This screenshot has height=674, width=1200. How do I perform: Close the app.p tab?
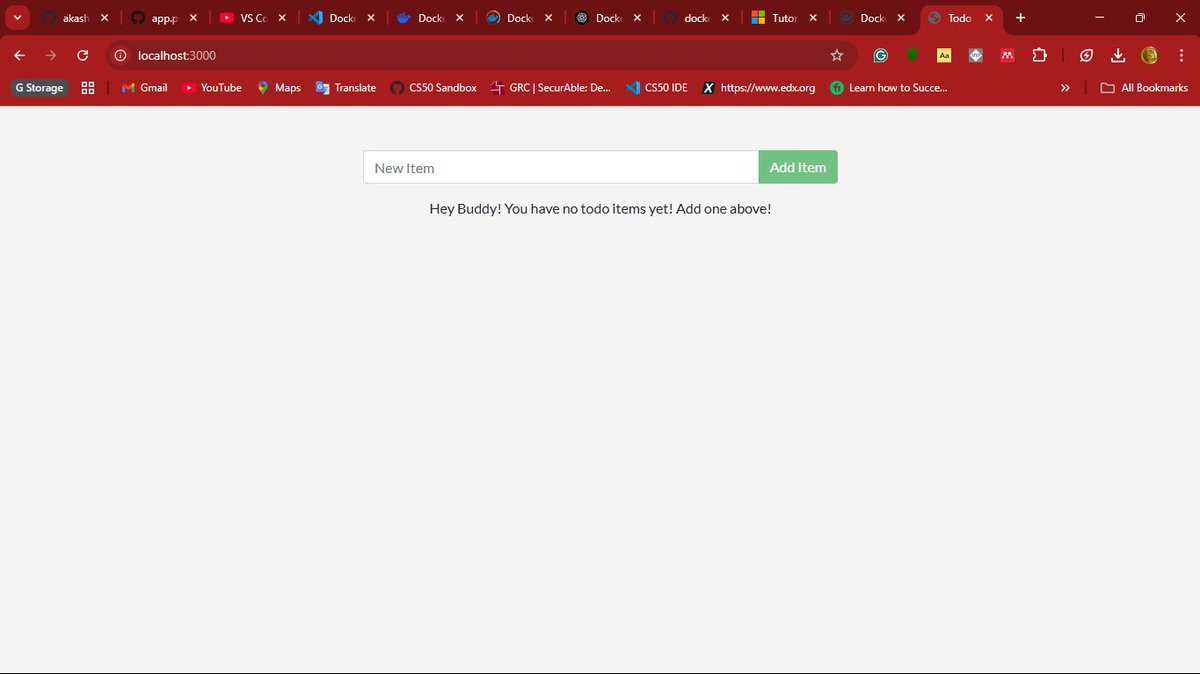coord(193,18)
